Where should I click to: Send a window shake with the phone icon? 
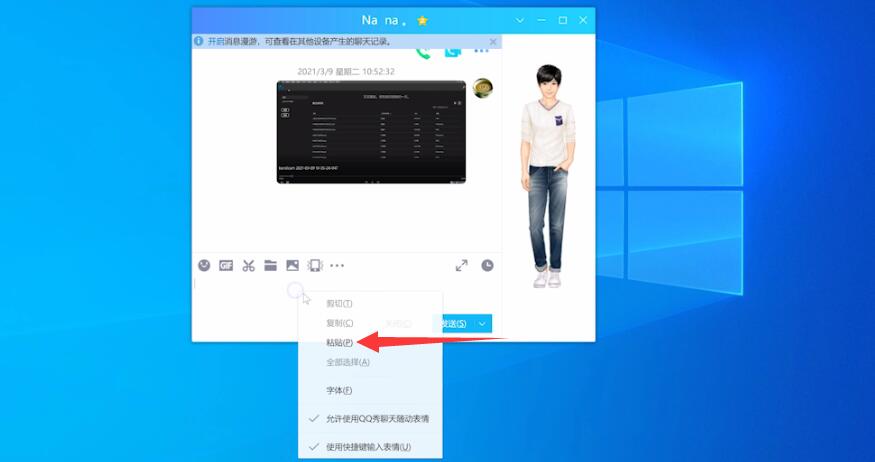315,266
